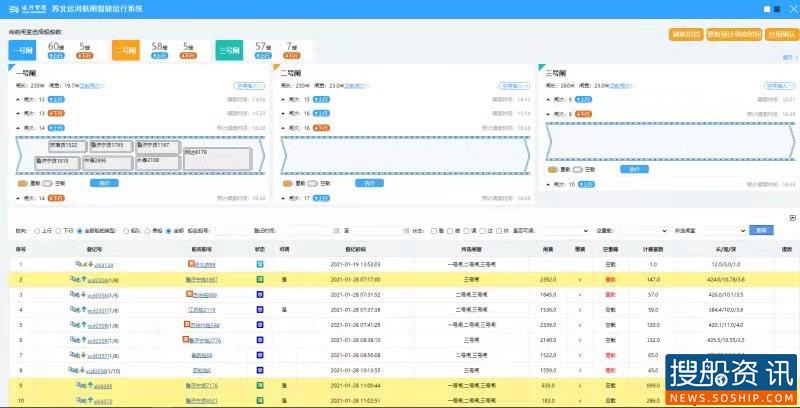Switch to the orange 二号闸 tab
The width and height of the screenshot is (800, 408).
[x=126, y=50]
